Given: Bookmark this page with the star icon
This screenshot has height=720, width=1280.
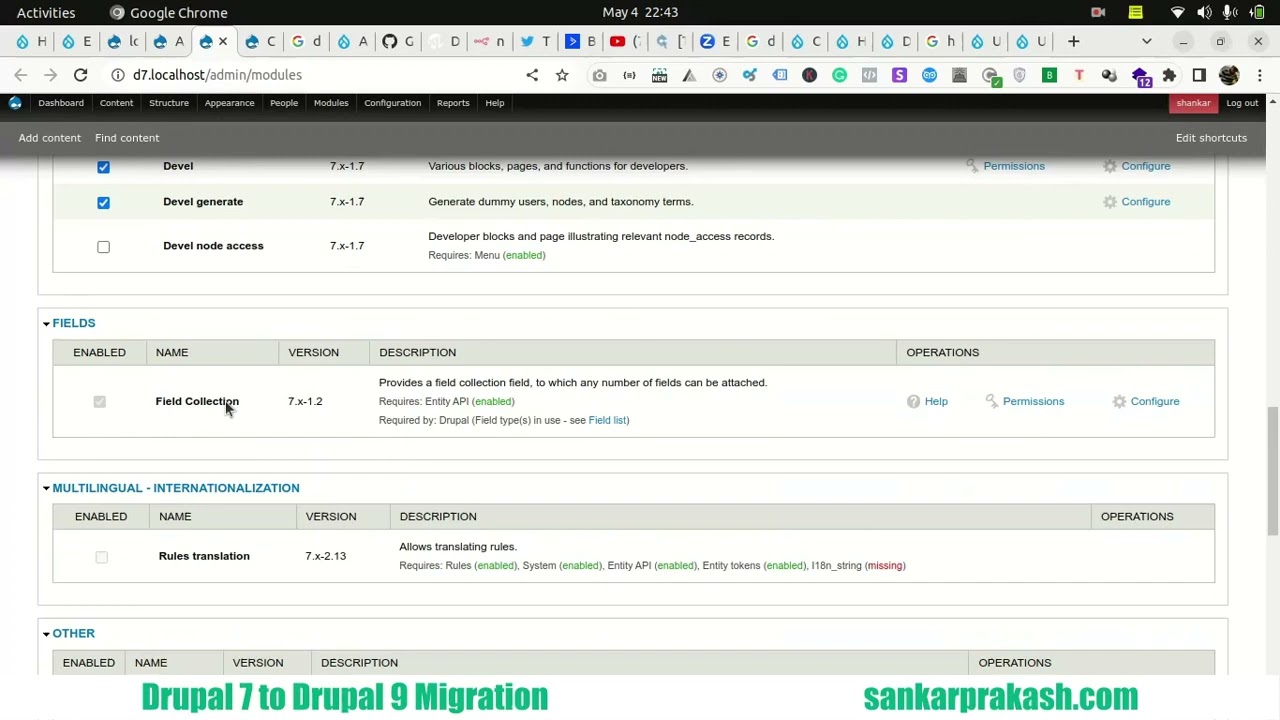Looking at the screenshot, I should (562, 75).
